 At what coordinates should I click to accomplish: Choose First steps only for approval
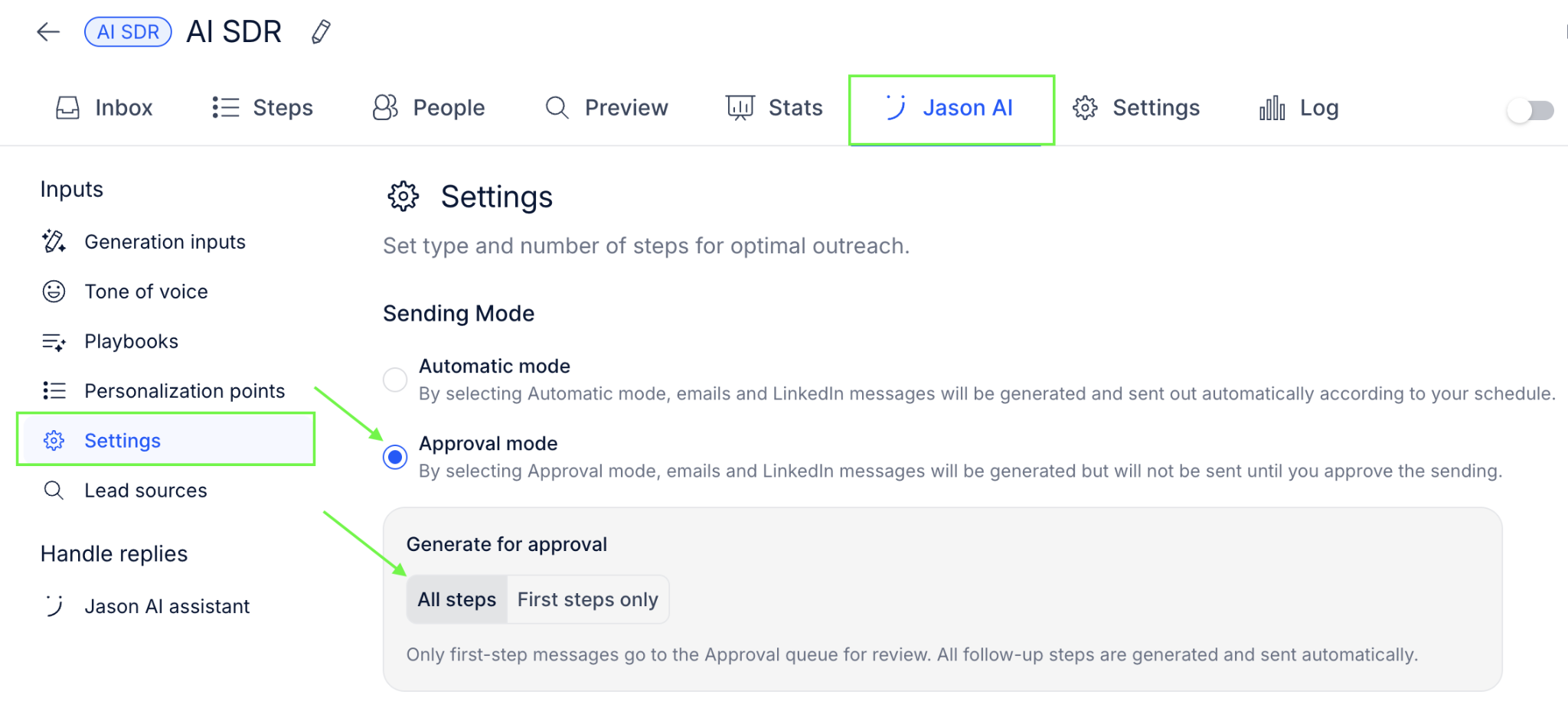587,599
